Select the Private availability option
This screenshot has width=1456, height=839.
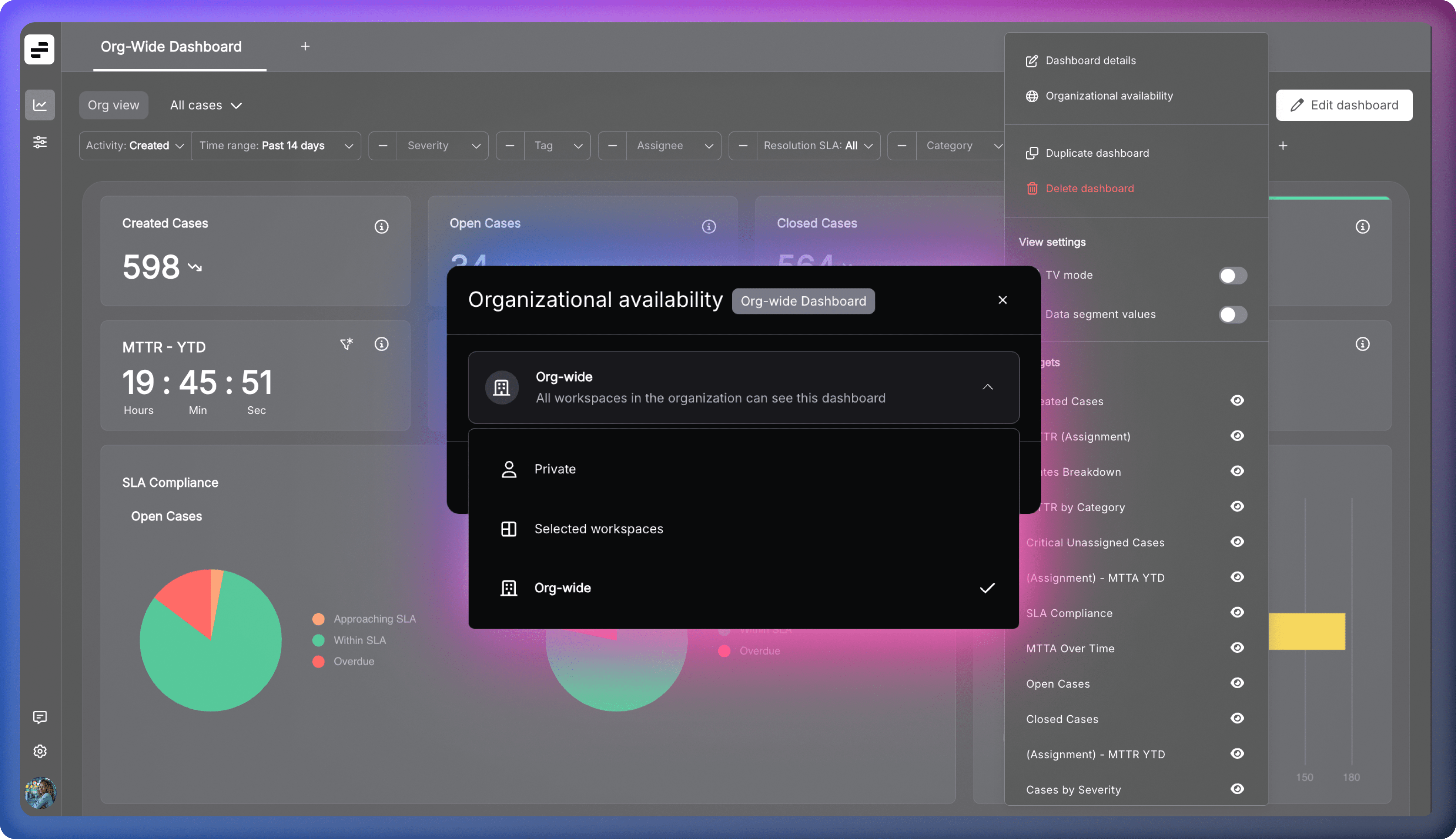[555, 469]
